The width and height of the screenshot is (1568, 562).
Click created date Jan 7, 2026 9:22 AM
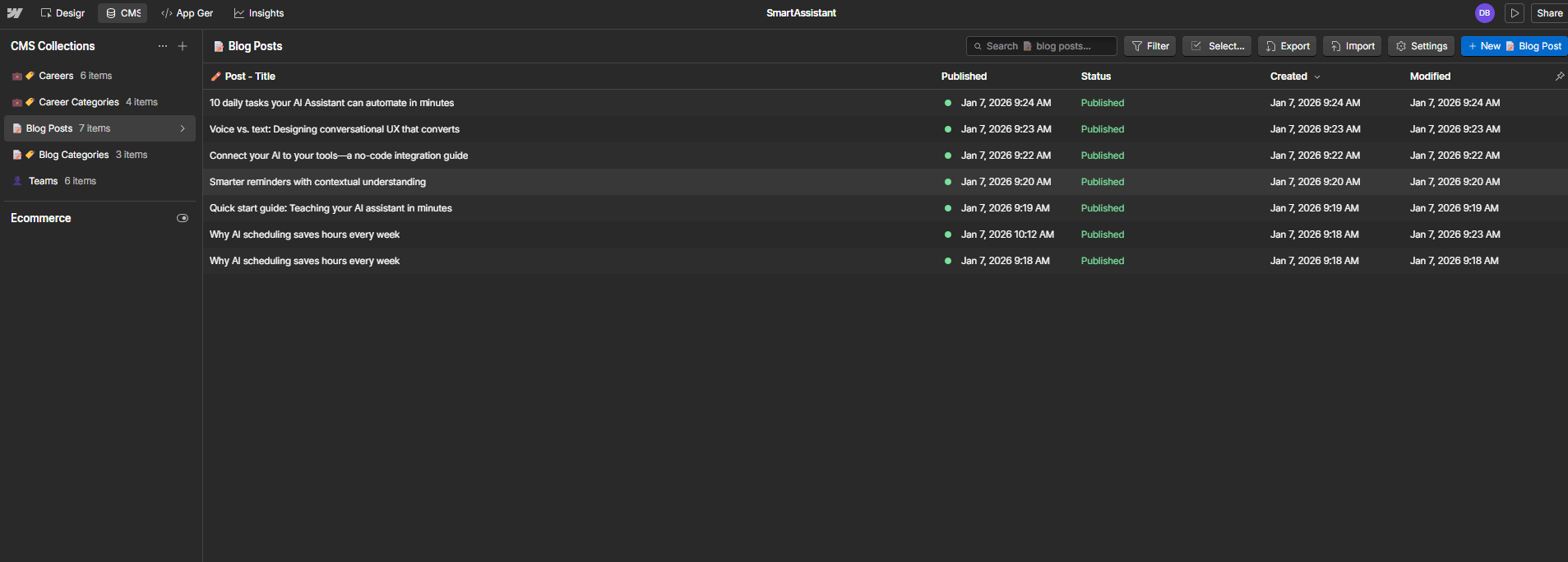click(1315, 156)
